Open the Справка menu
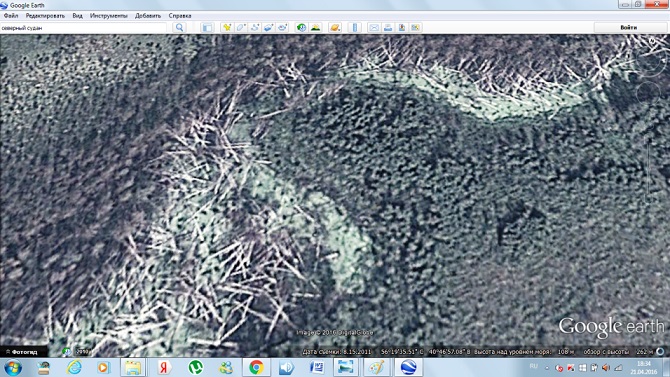The width and height of the screenshot is (670, 377). coord(180,16)
